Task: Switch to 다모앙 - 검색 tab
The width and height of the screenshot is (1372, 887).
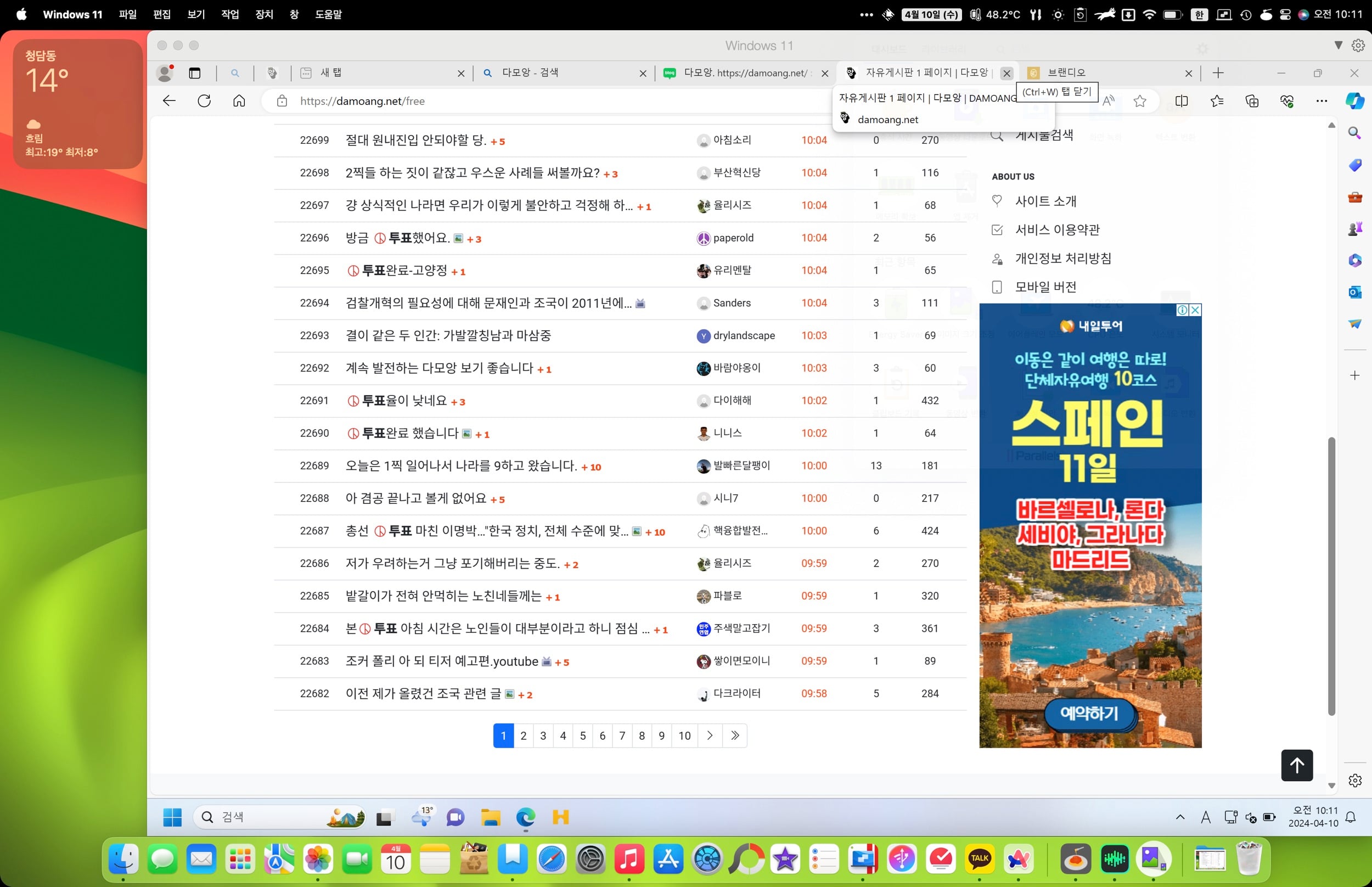Action: point(564,73)
